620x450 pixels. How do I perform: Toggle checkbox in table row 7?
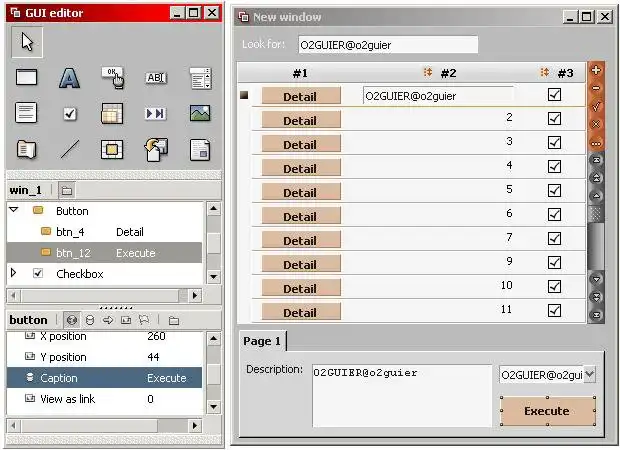(554, 238)
